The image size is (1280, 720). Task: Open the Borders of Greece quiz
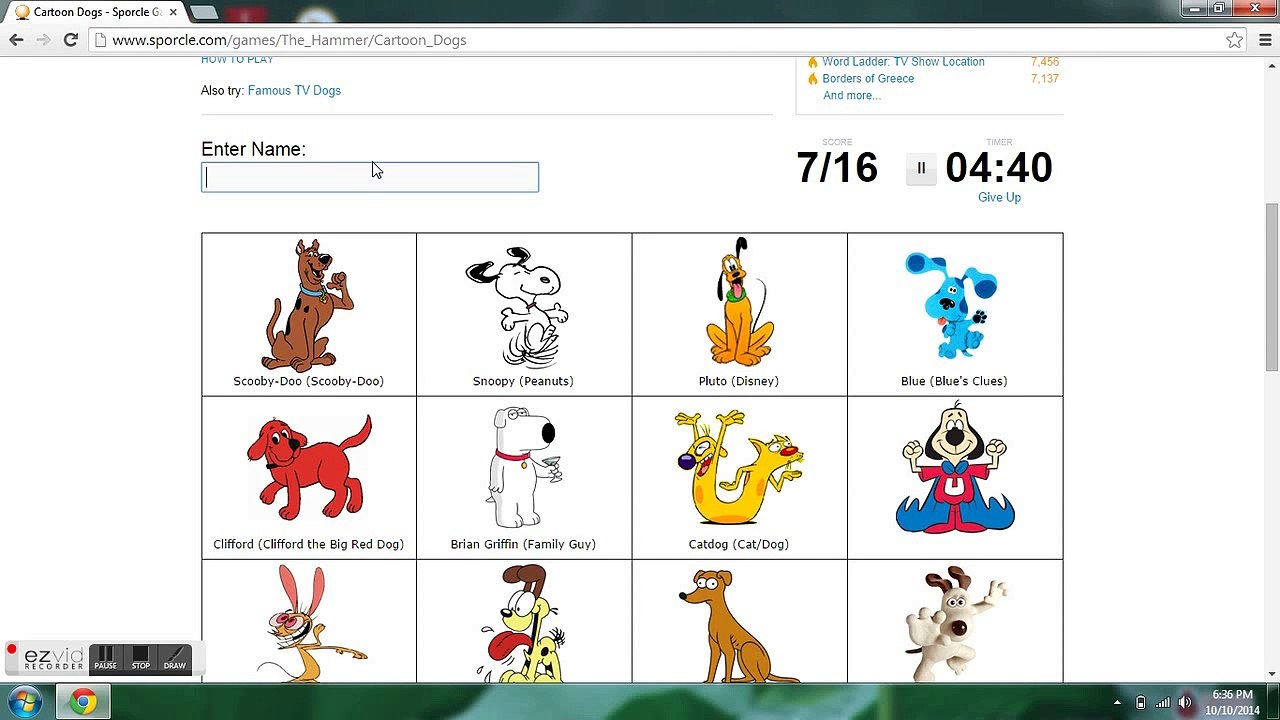click(868, 79)
